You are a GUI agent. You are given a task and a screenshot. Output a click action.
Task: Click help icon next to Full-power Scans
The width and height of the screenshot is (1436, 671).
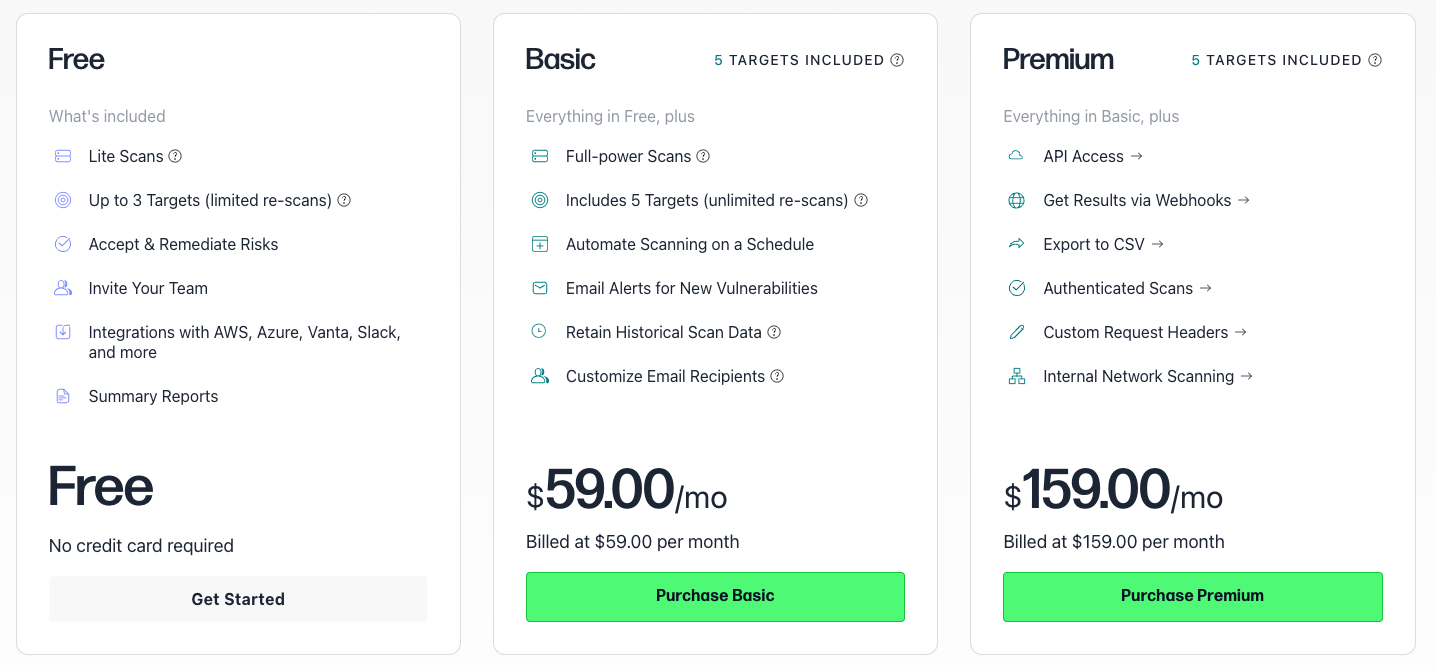703,156
